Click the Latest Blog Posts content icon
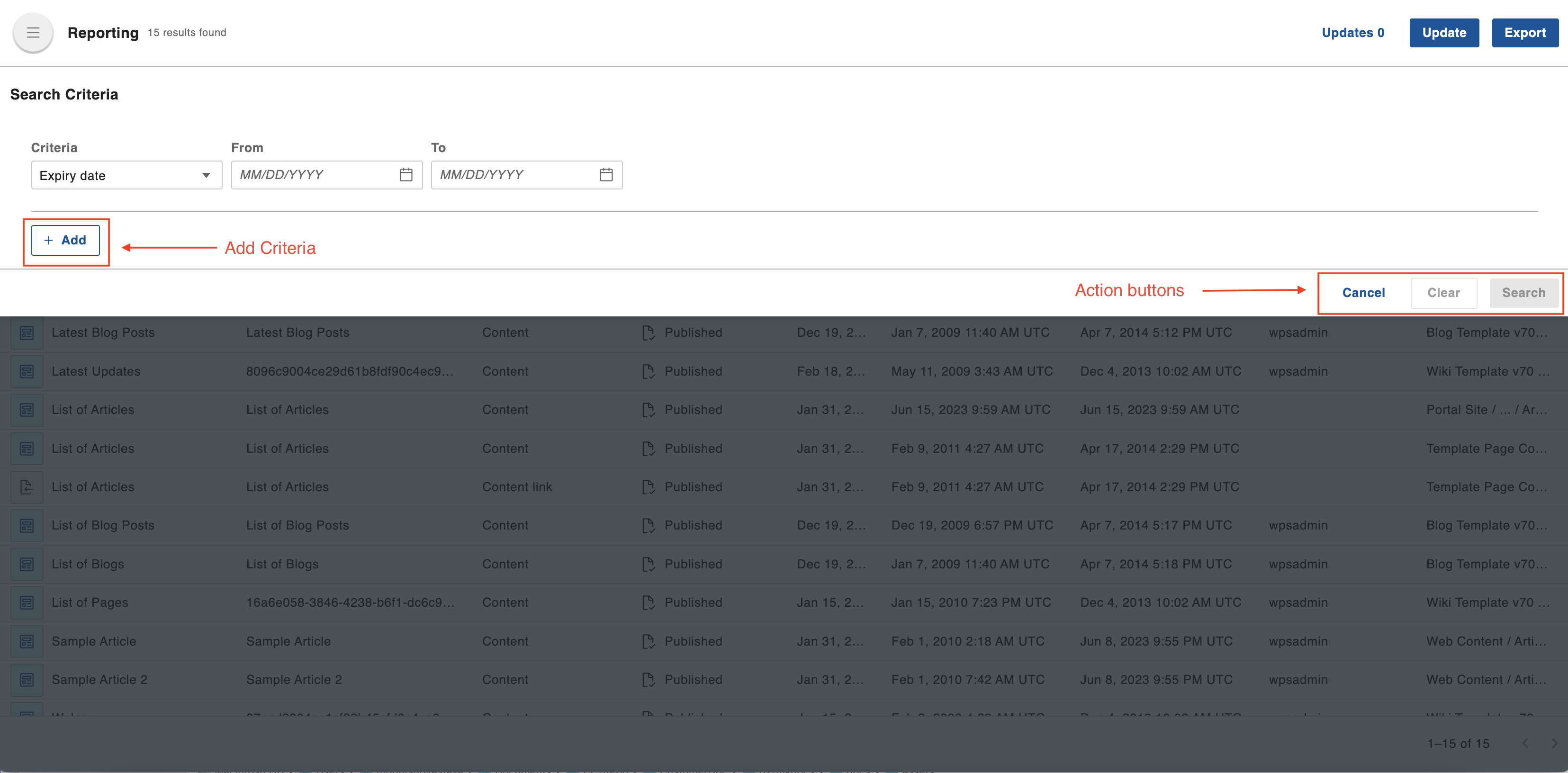The width and height of the screenshot is (1568, 773). (x=27, y=333)
